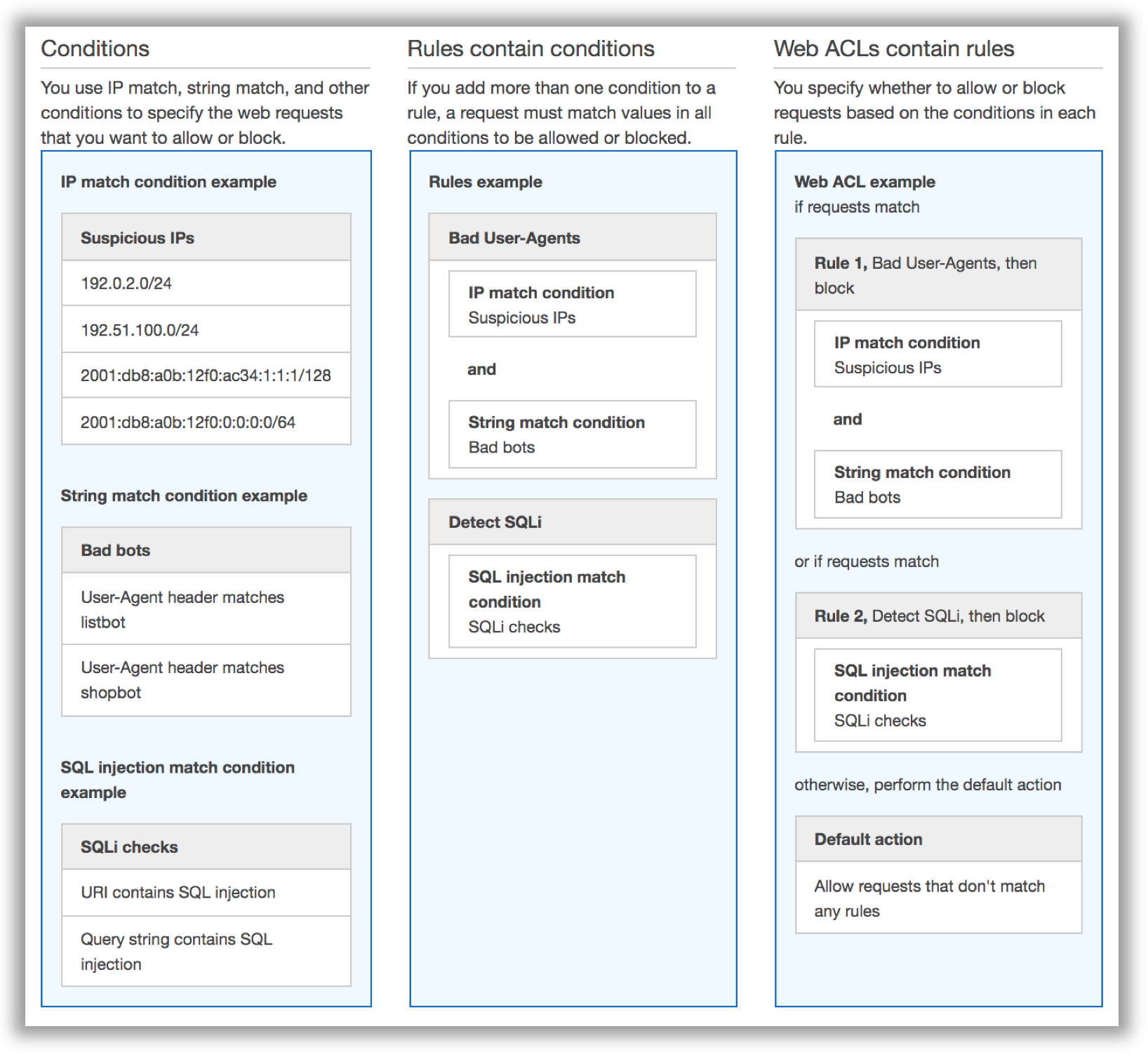Screen dimensions: 1148x1057
Task: Click the Default action header
Action: (939, 839)
